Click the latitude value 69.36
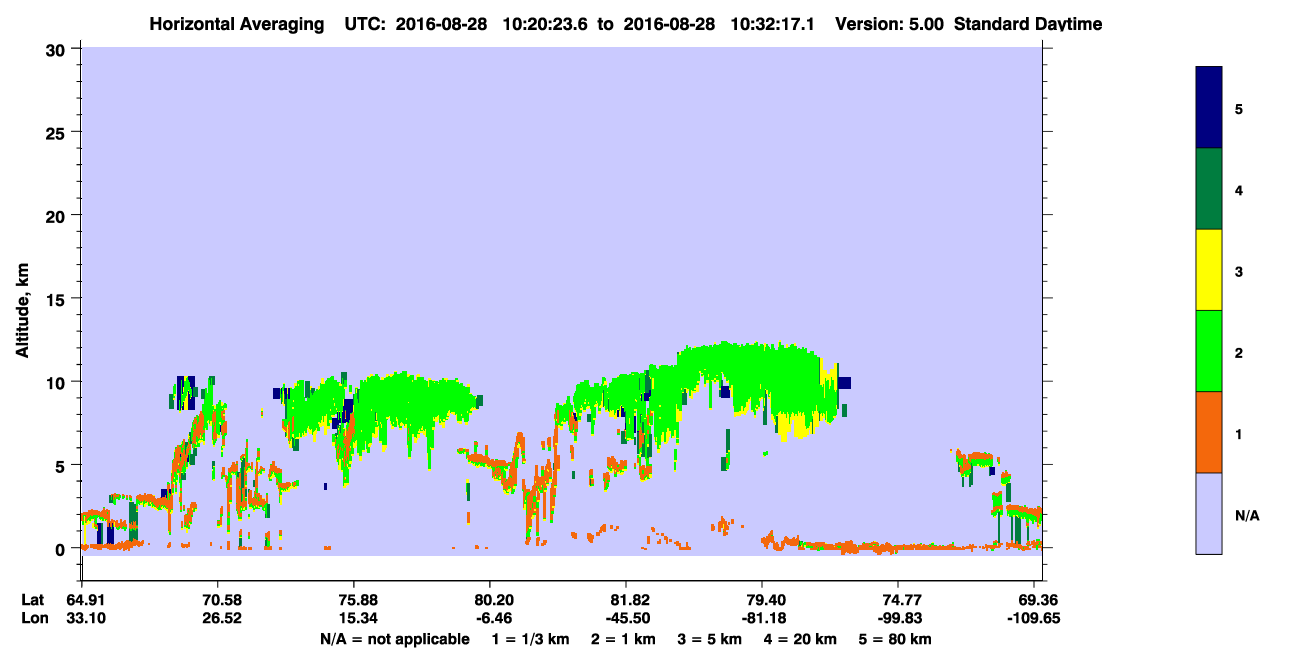Image resolution: width=1300 pixels, height=667 pixels. [1040, 600]
